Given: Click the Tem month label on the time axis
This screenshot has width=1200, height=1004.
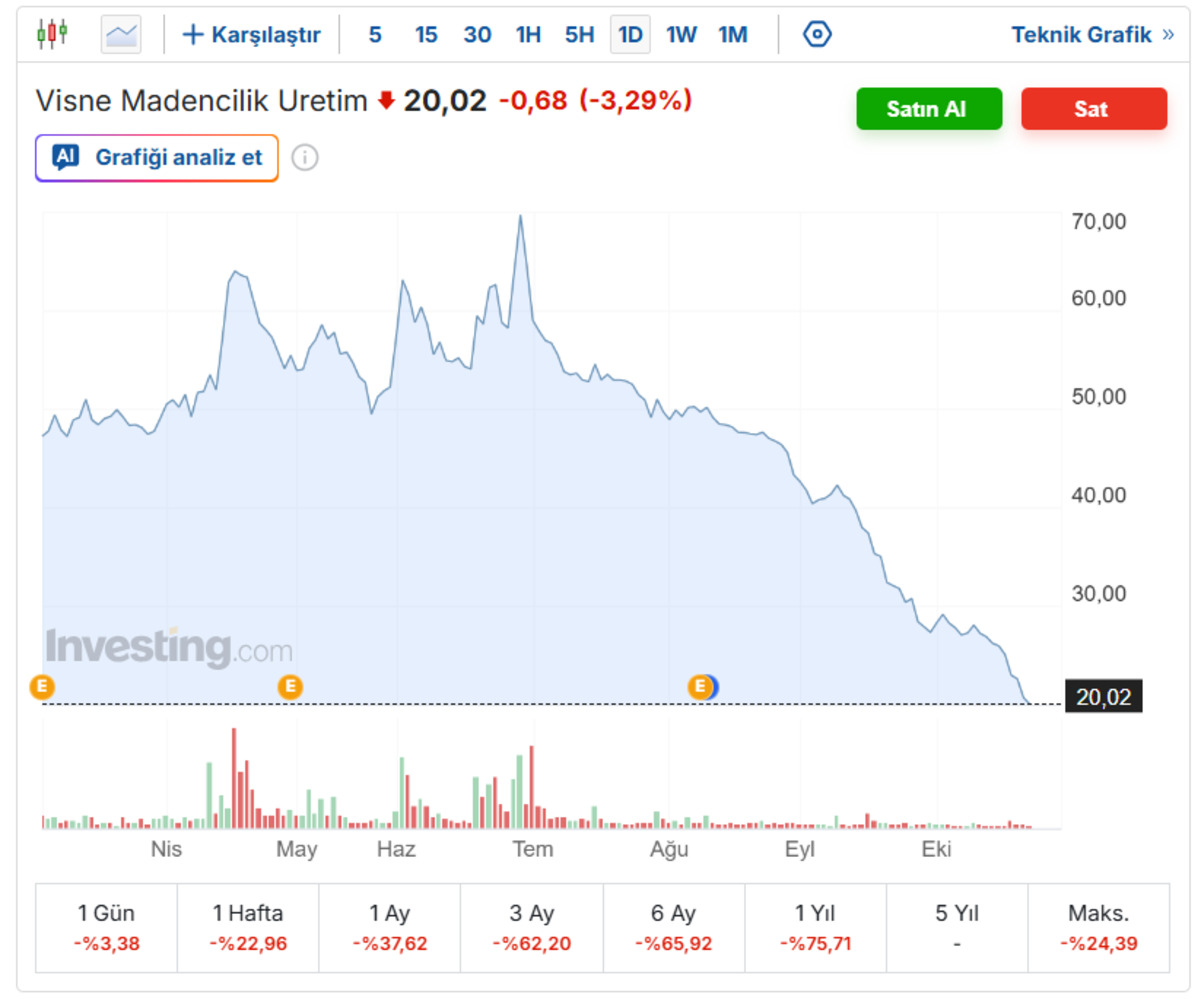Looking at the screenshot, I should pos(532,849).
